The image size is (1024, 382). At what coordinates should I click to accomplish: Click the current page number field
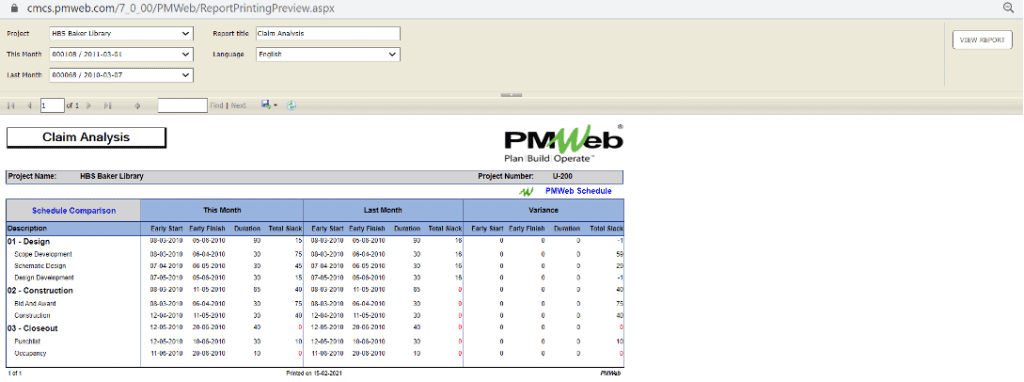pyautogui.click(x=52, y=105)
